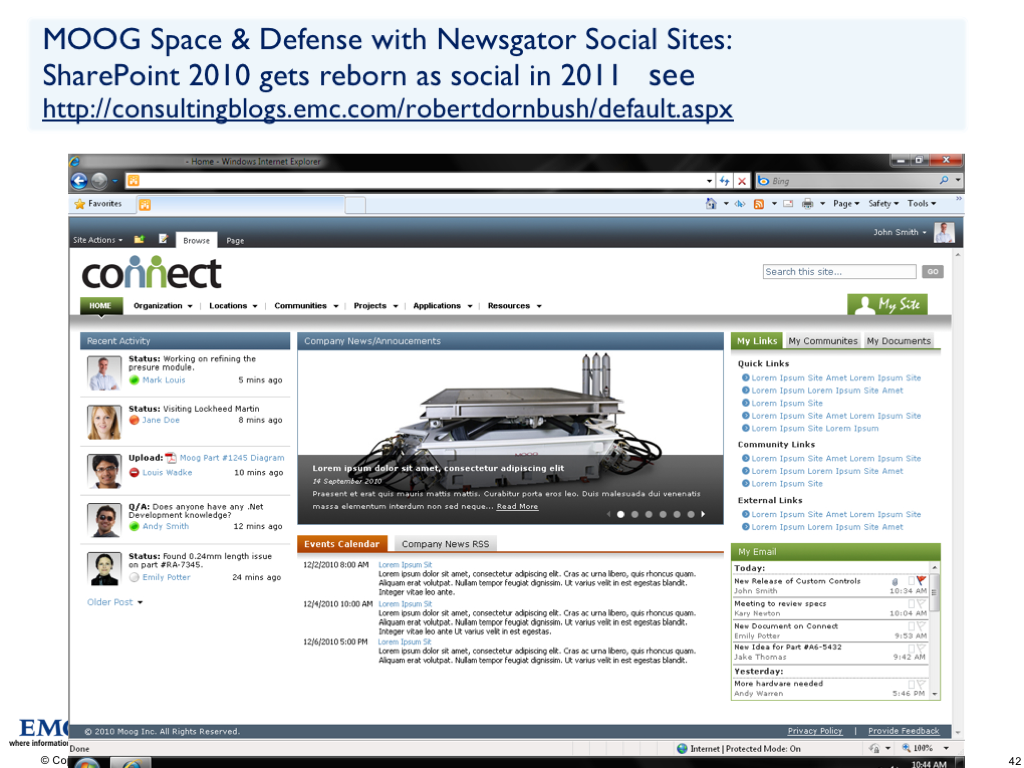Click the green HOME navigation button

click(x=101, y=306)
